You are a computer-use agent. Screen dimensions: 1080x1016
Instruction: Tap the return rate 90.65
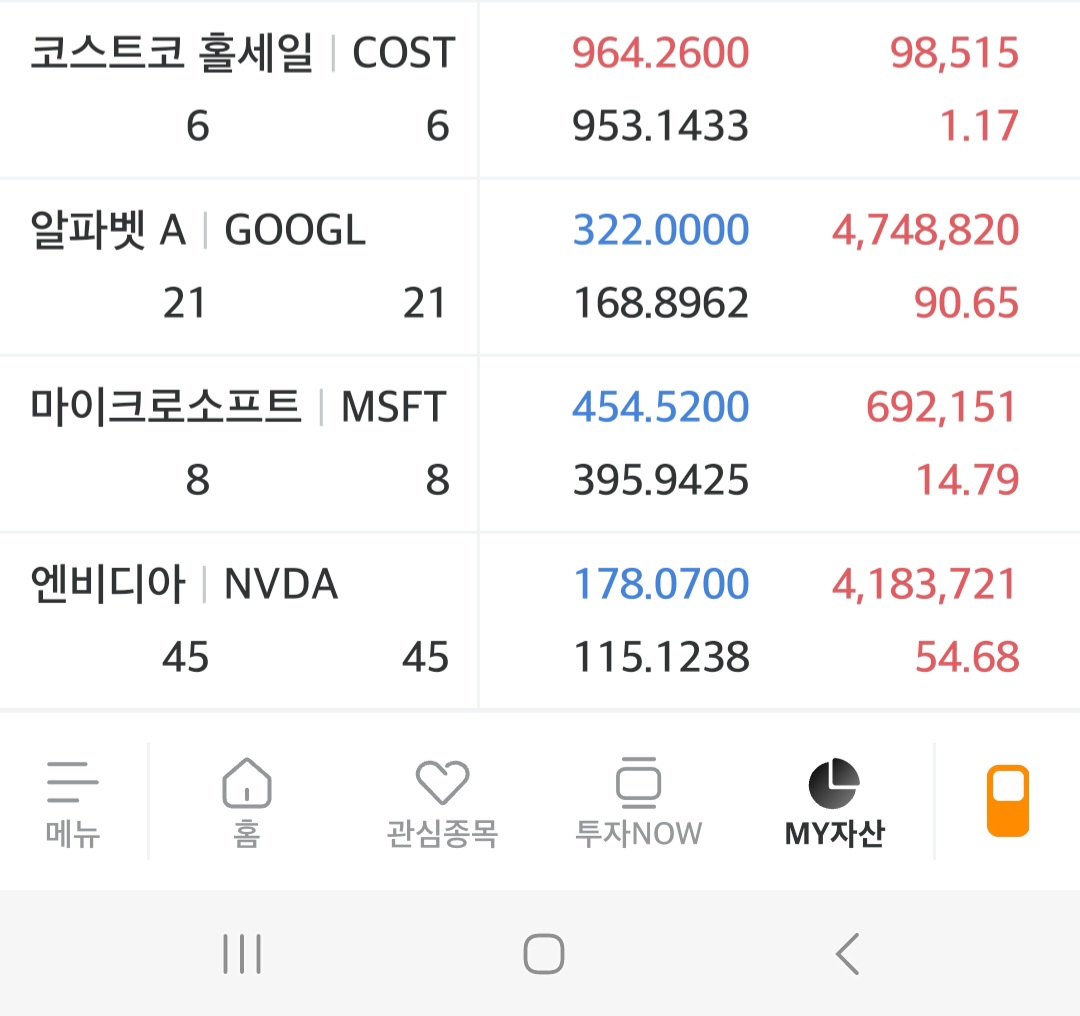(966, 303)
